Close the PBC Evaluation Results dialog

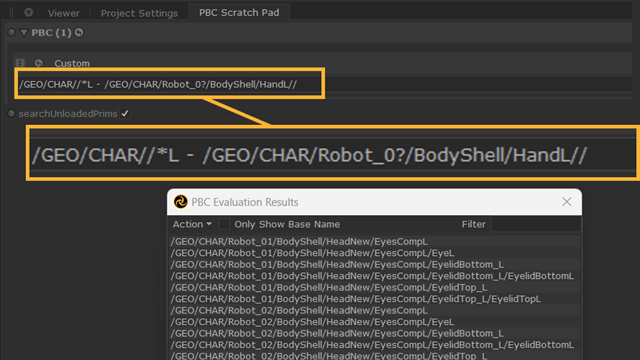pyautogui.click(x=567, y=202)
